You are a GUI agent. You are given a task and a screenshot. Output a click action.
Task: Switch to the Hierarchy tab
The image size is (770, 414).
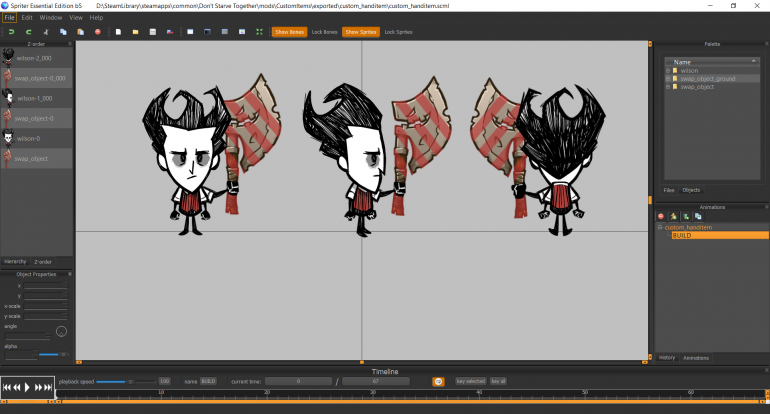click(15, 261)
